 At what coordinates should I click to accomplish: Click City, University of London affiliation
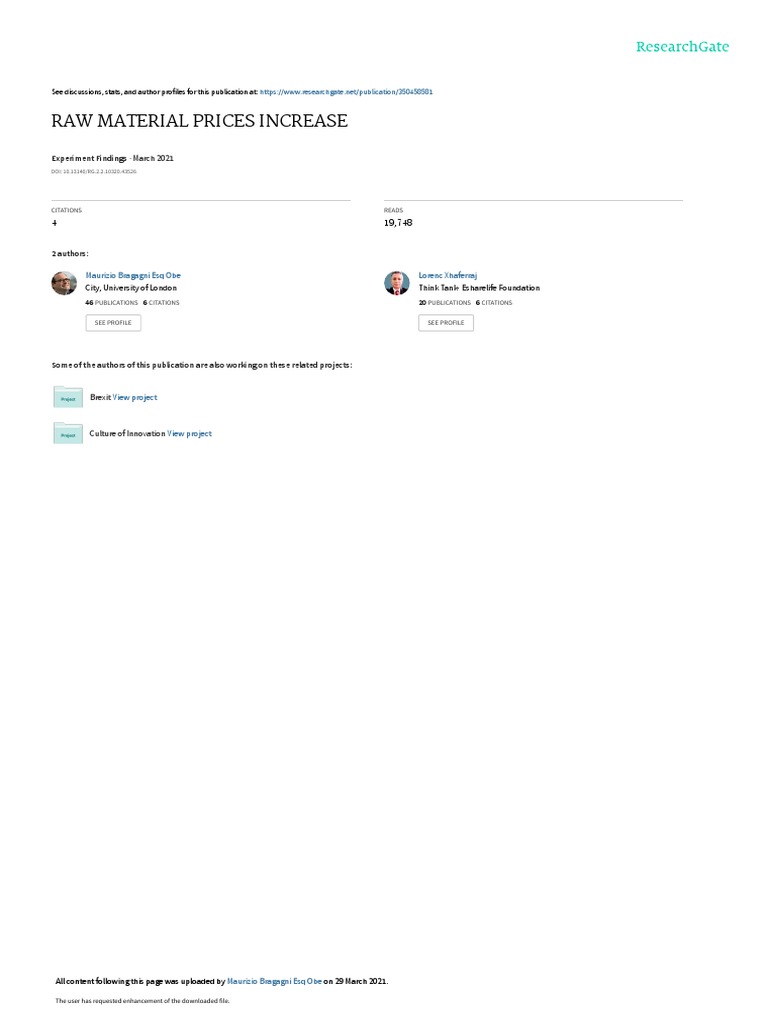(131, 288)
